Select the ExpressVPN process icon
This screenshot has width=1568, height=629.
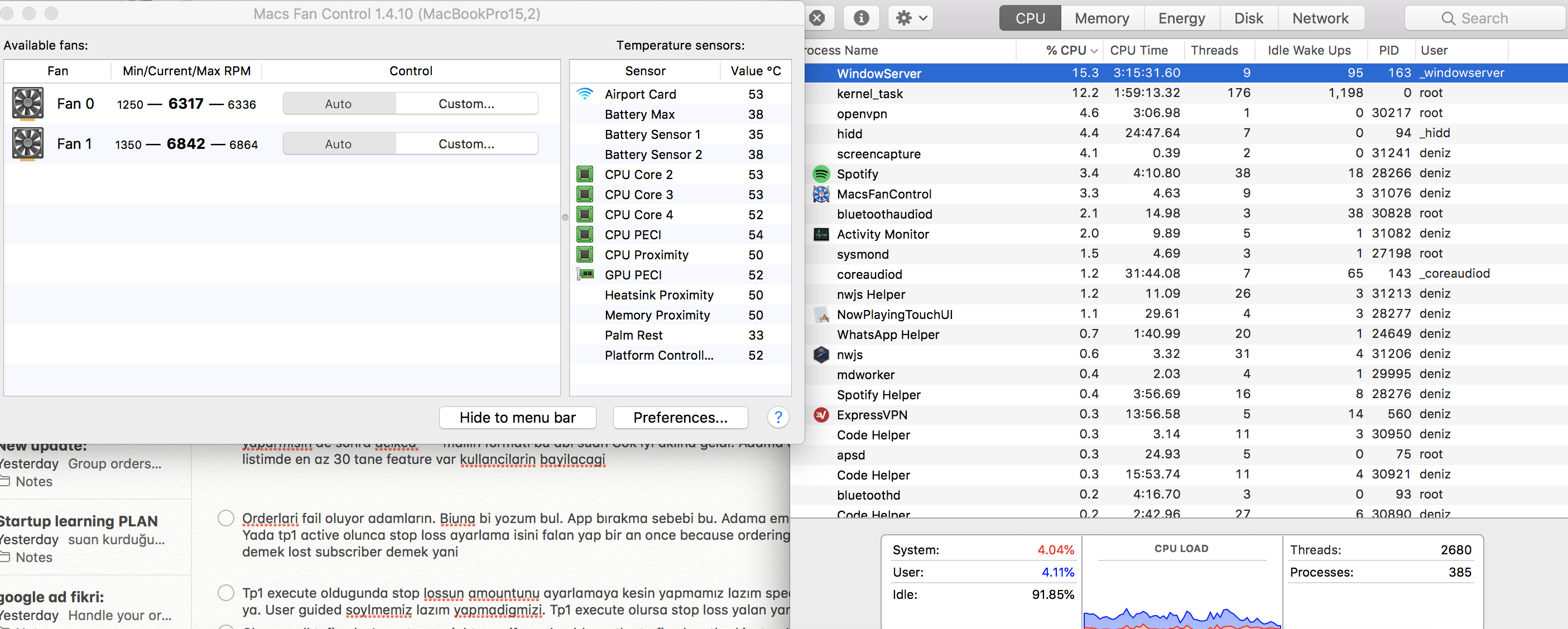pyautogui.click(x=821, y=415)
